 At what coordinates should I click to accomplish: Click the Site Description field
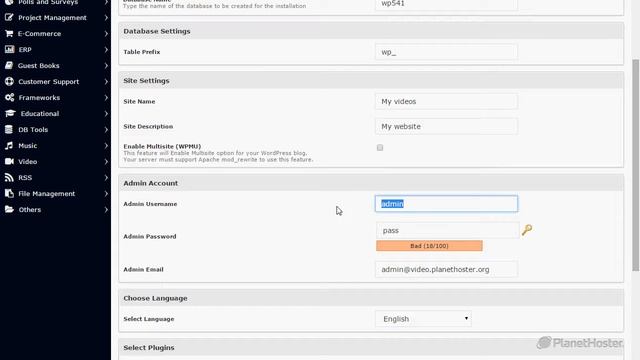coord(446,126)
